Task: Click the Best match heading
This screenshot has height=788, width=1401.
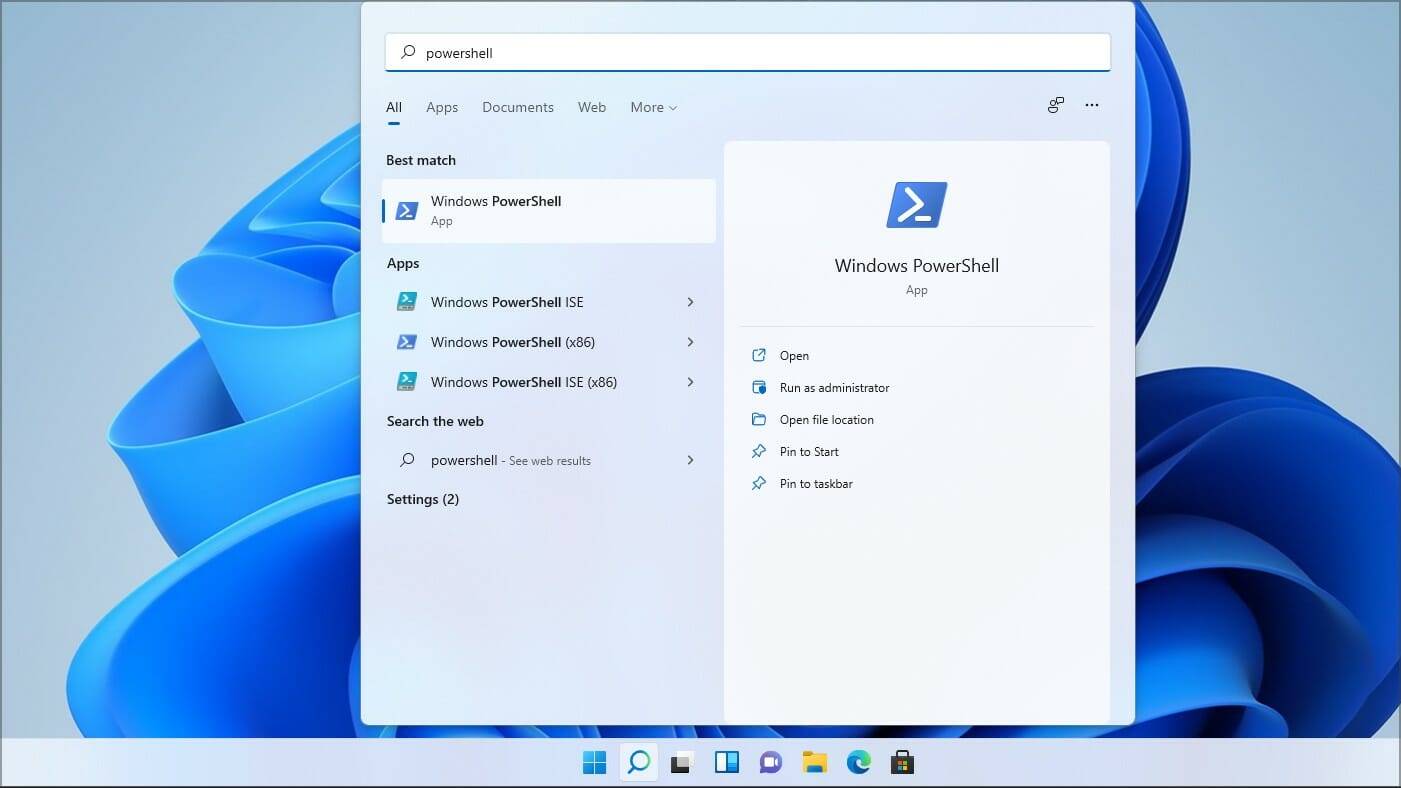Action: (421, 160)
